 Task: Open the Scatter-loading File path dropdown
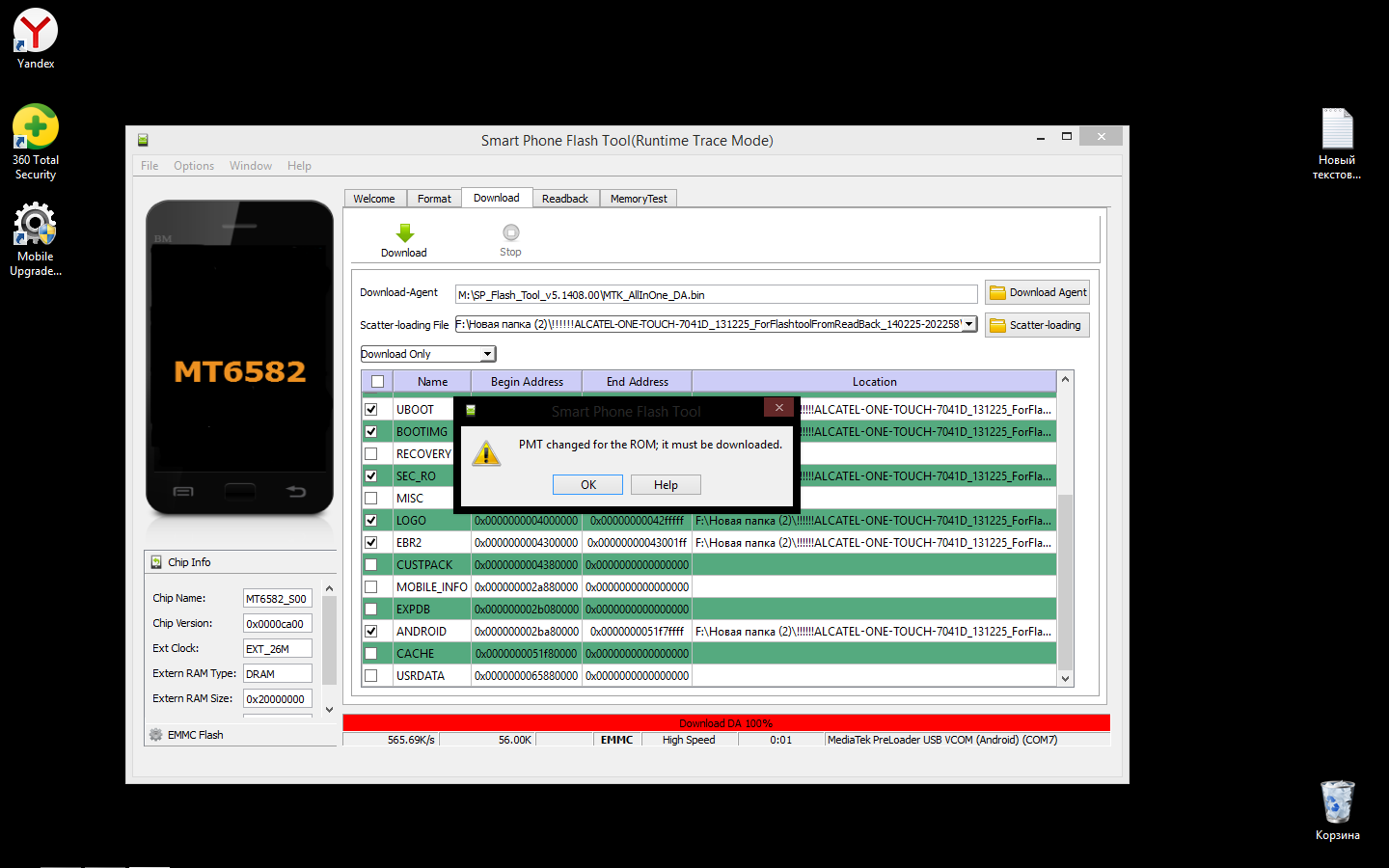(968, 324)
